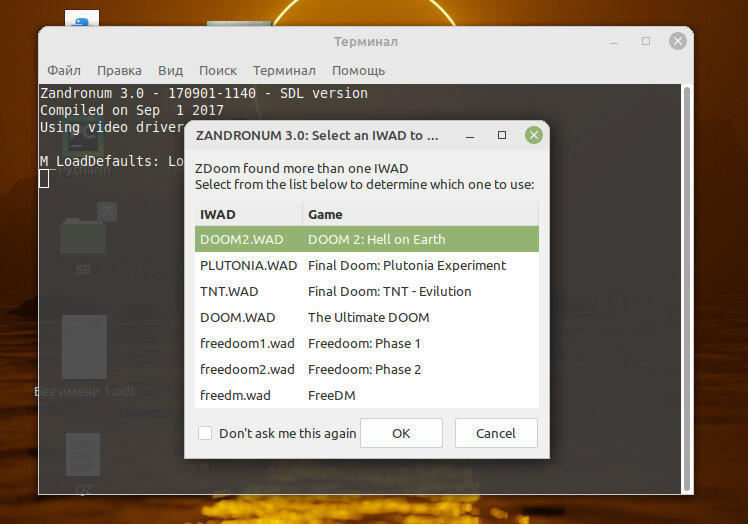
Task: Open the Терминал menu in menu bar
Action: pyautogui.click(x=284, y=71)
